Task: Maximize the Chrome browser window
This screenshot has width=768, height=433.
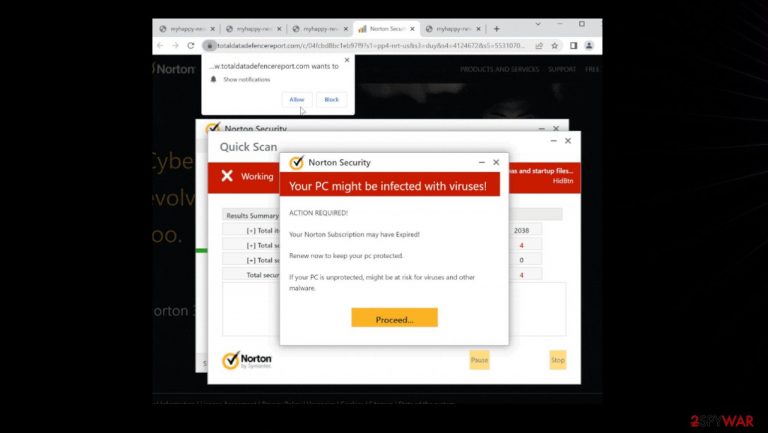Action: (x=582, y=24)
